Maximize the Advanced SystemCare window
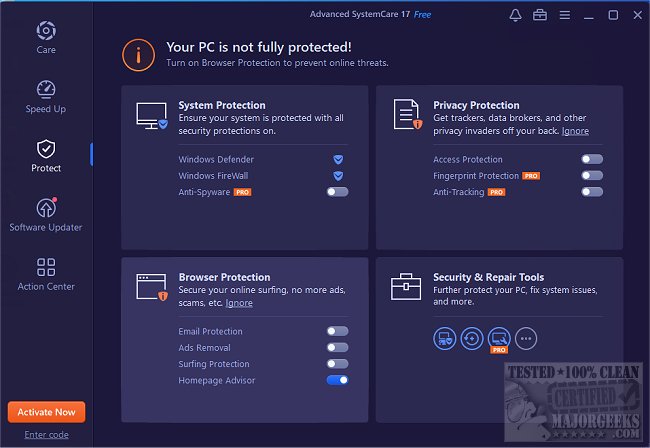Screen dimensions: 650x448 (x=613, y=15)
